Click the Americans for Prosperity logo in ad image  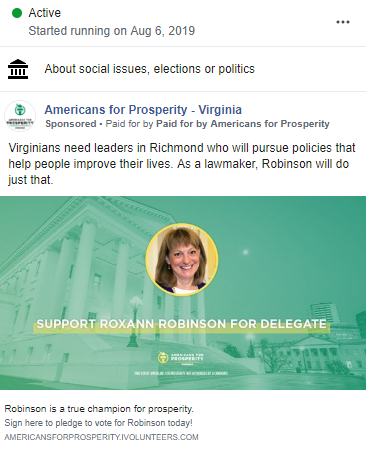[180, 358]
